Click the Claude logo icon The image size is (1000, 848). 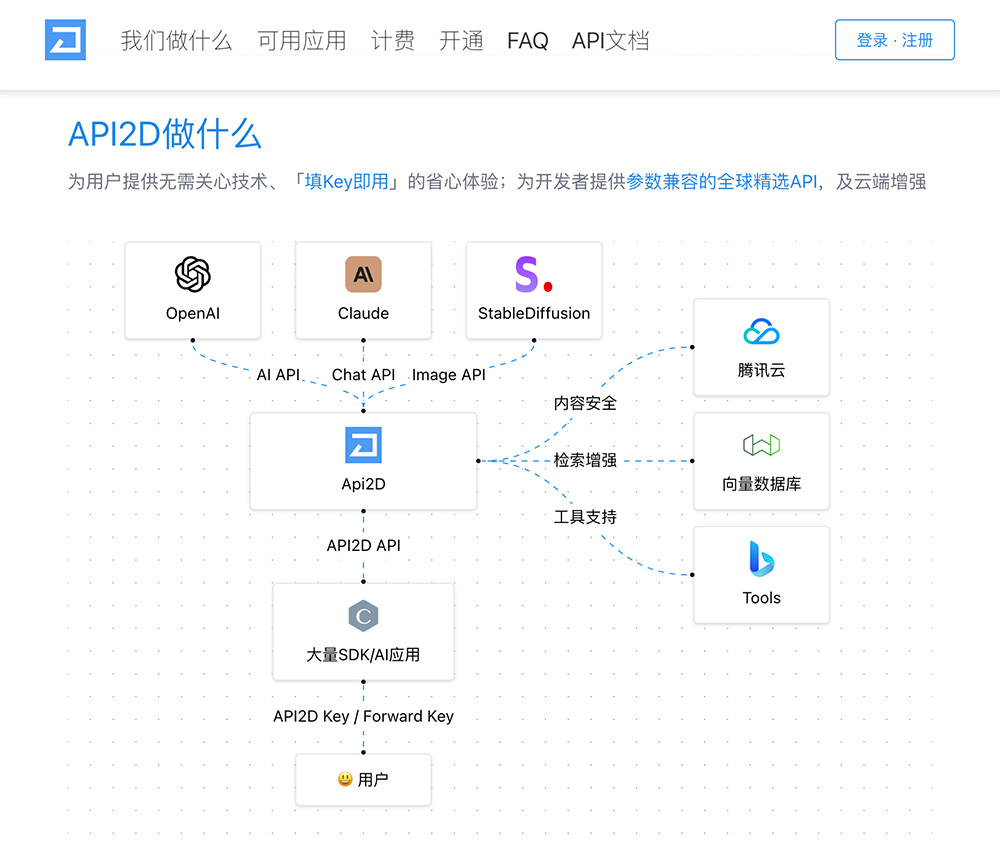point(364,274)
